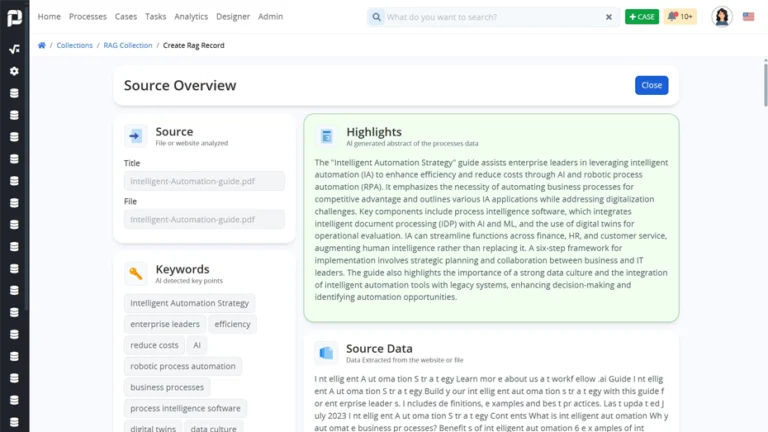The image size is (768, 432).
Task: Click the US flag language selector
Action: click(748, 17)
